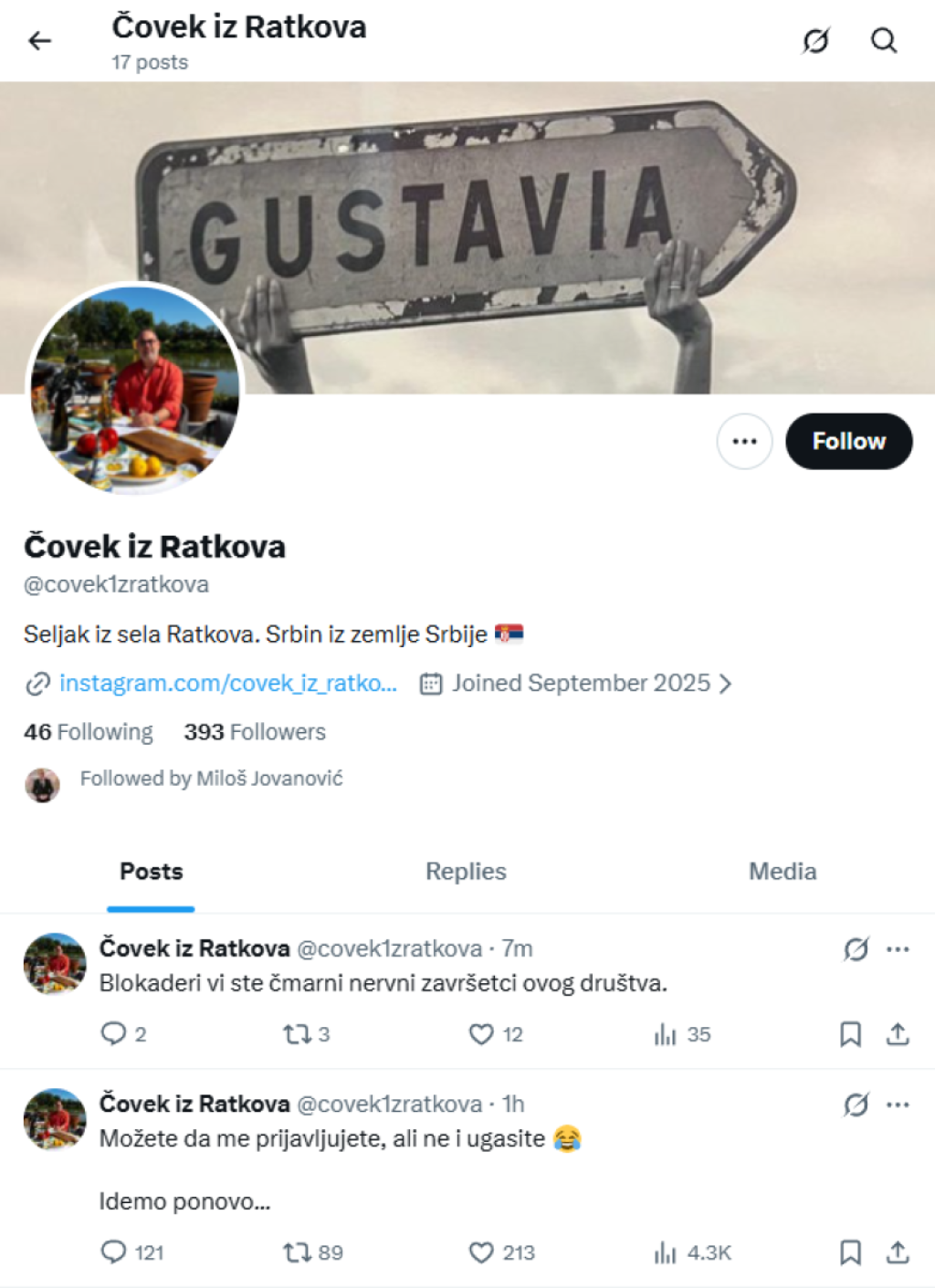The image size is (935, 1288).
Task: Repost the Blokaderi post
Action: (307, 1034)
